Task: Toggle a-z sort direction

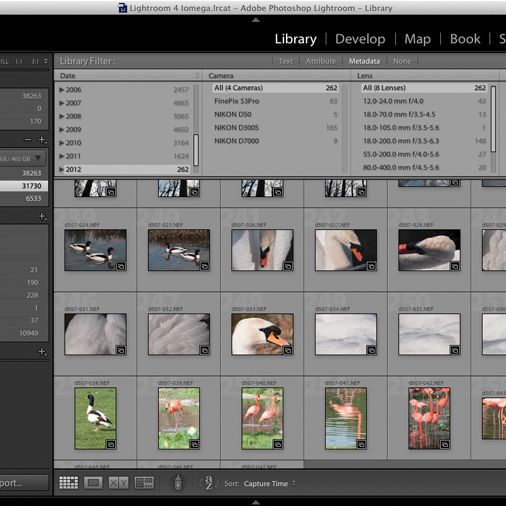Action: tap(209, 483)
